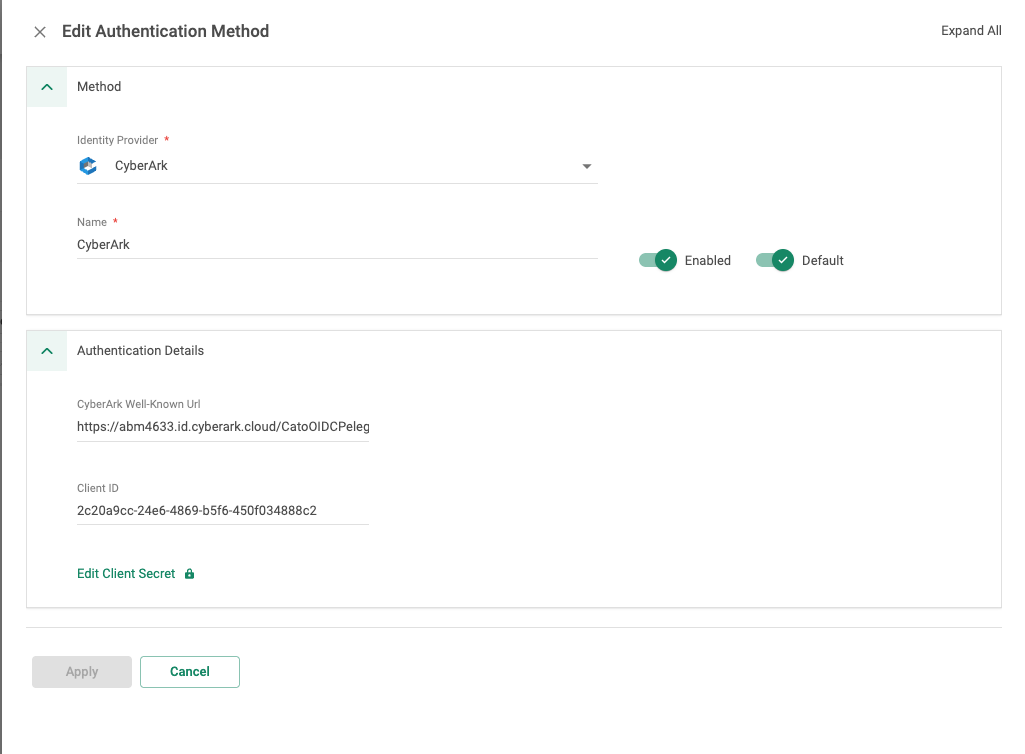Click the CyberArk Well-Known Url field
Image resolution: width=1025 pixels, height=754 pixels.
tap(223, 427)
